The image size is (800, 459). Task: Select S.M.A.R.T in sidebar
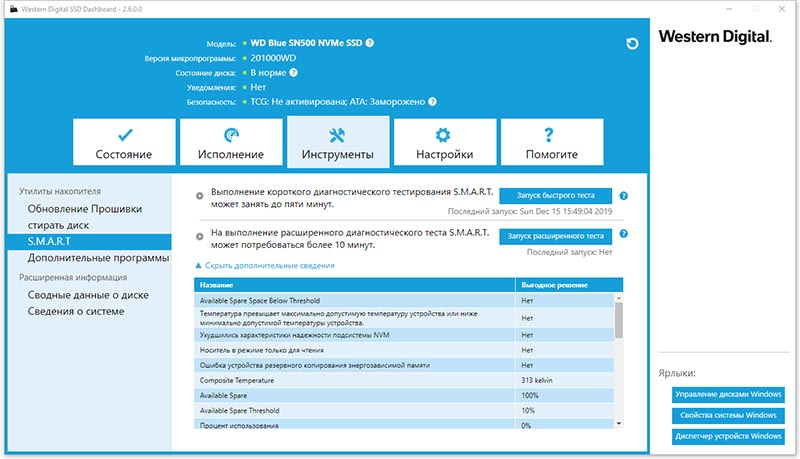coord(89,242)
